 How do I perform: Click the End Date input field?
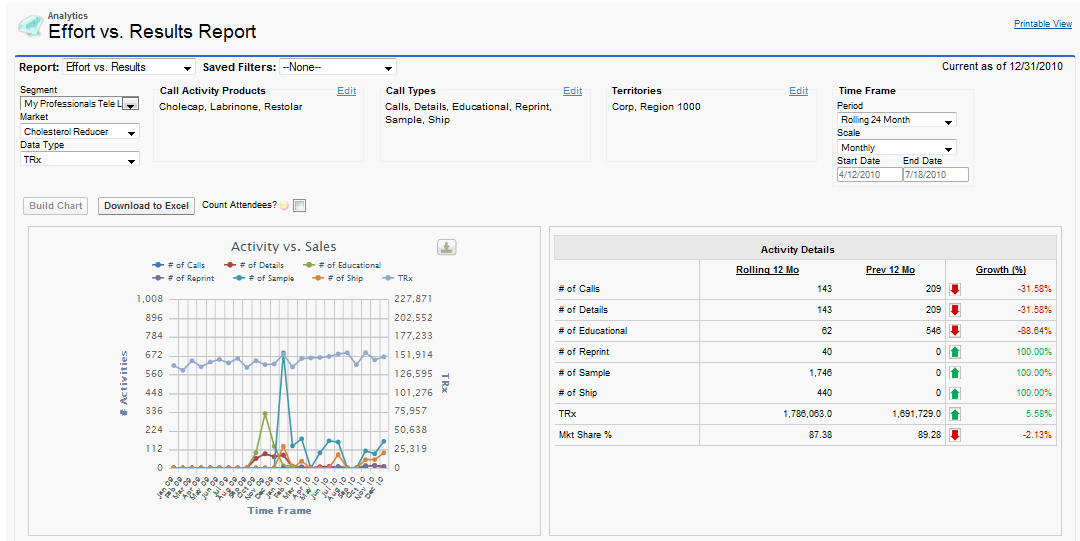[x=935, y=175]
